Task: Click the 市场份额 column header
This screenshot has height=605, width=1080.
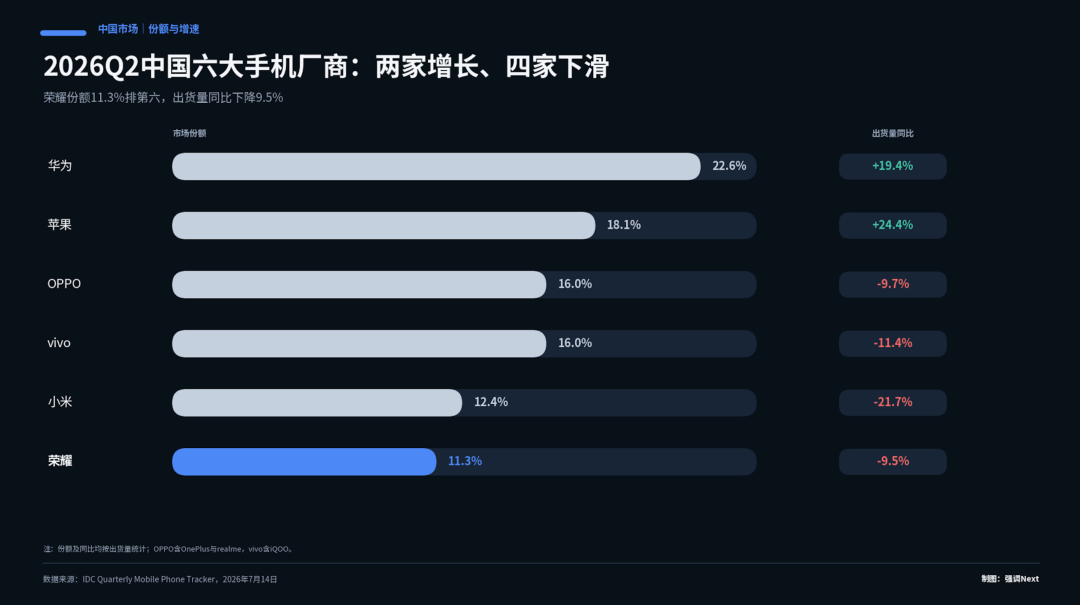Action: [x=189, y=133]
